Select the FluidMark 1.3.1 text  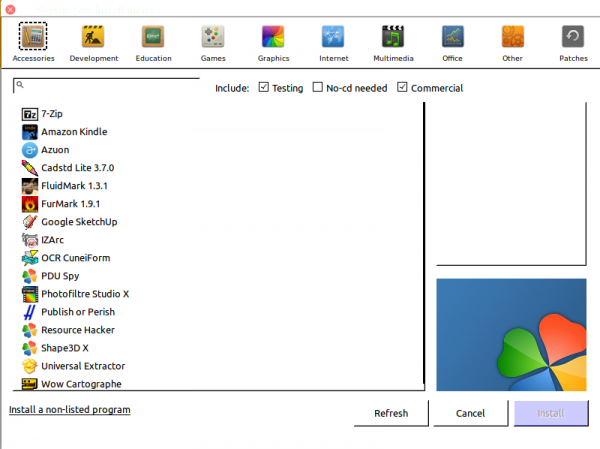pyautogui.click(x=75, y=186)
